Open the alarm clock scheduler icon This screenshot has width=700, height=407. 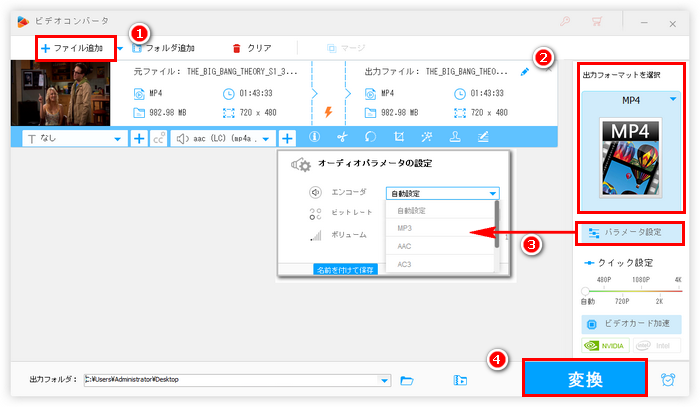[668, 380]
